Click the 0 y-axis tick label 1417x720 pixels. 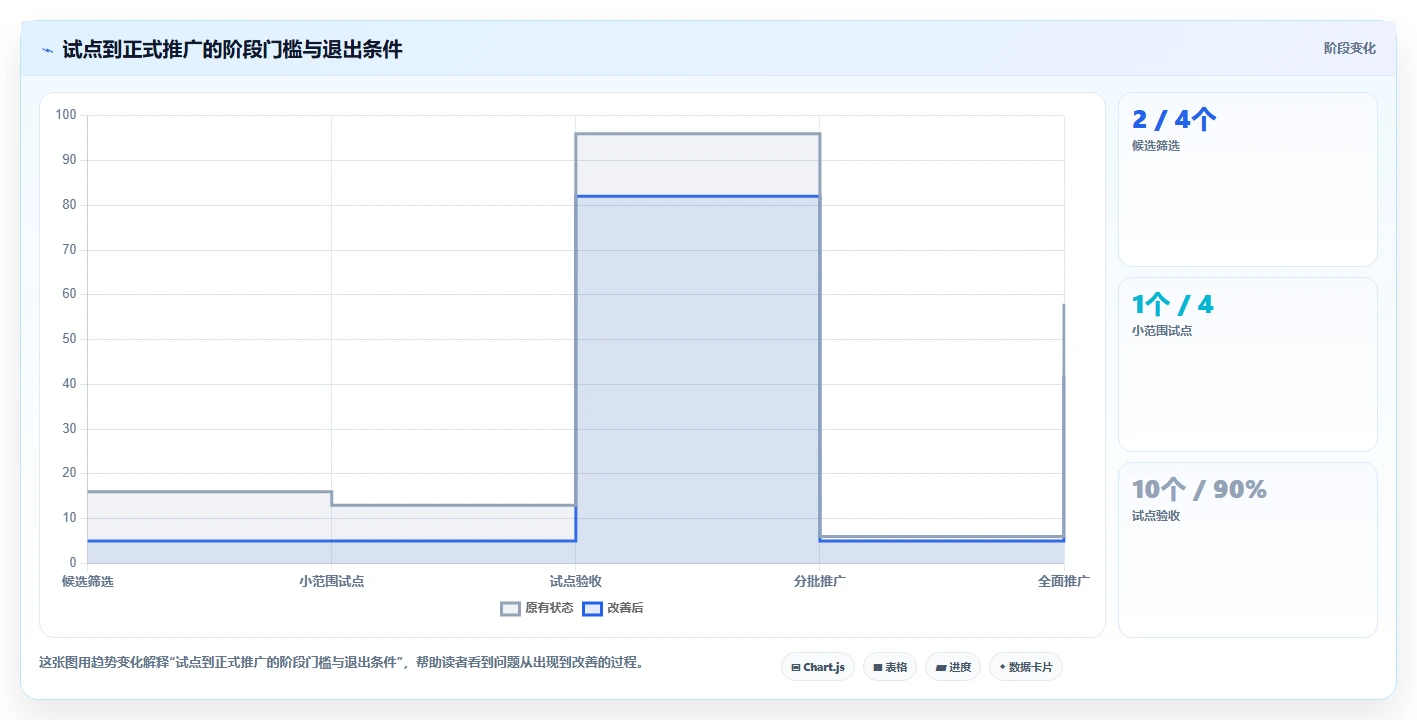[x=74, y=563]
